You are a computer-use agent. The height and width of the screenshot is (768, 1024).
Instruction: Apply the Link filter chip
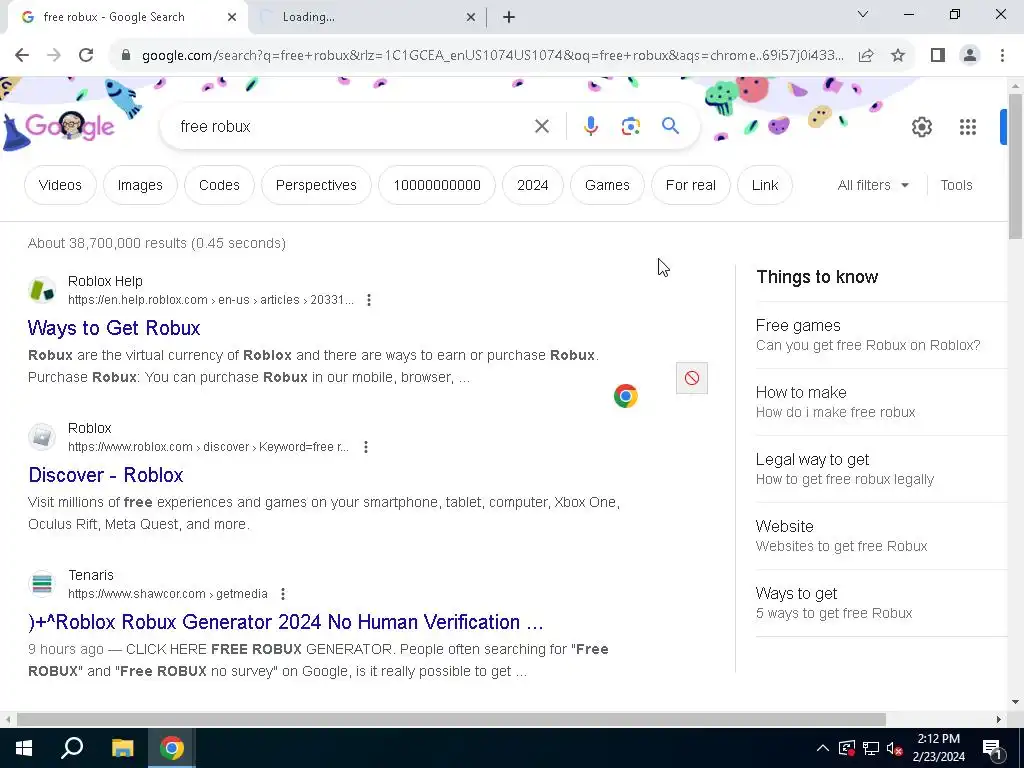click(765, 185)
